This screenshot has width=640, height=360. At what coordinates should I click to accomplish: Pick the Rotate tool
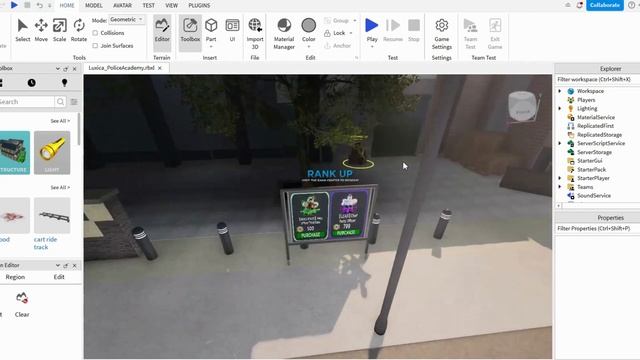pos(79,30)
